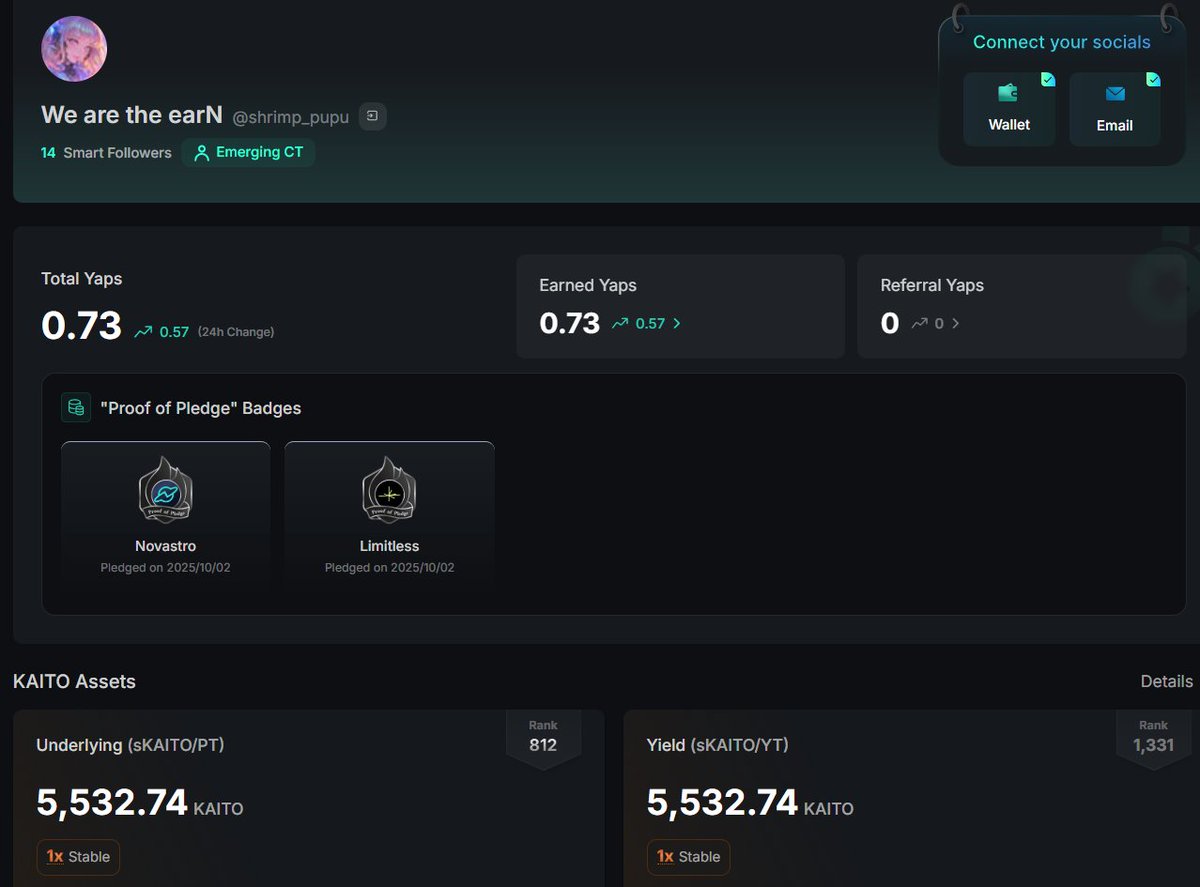
Task: Click the Yield 5,532.74 KAITO amount
Action: point(750,803)
